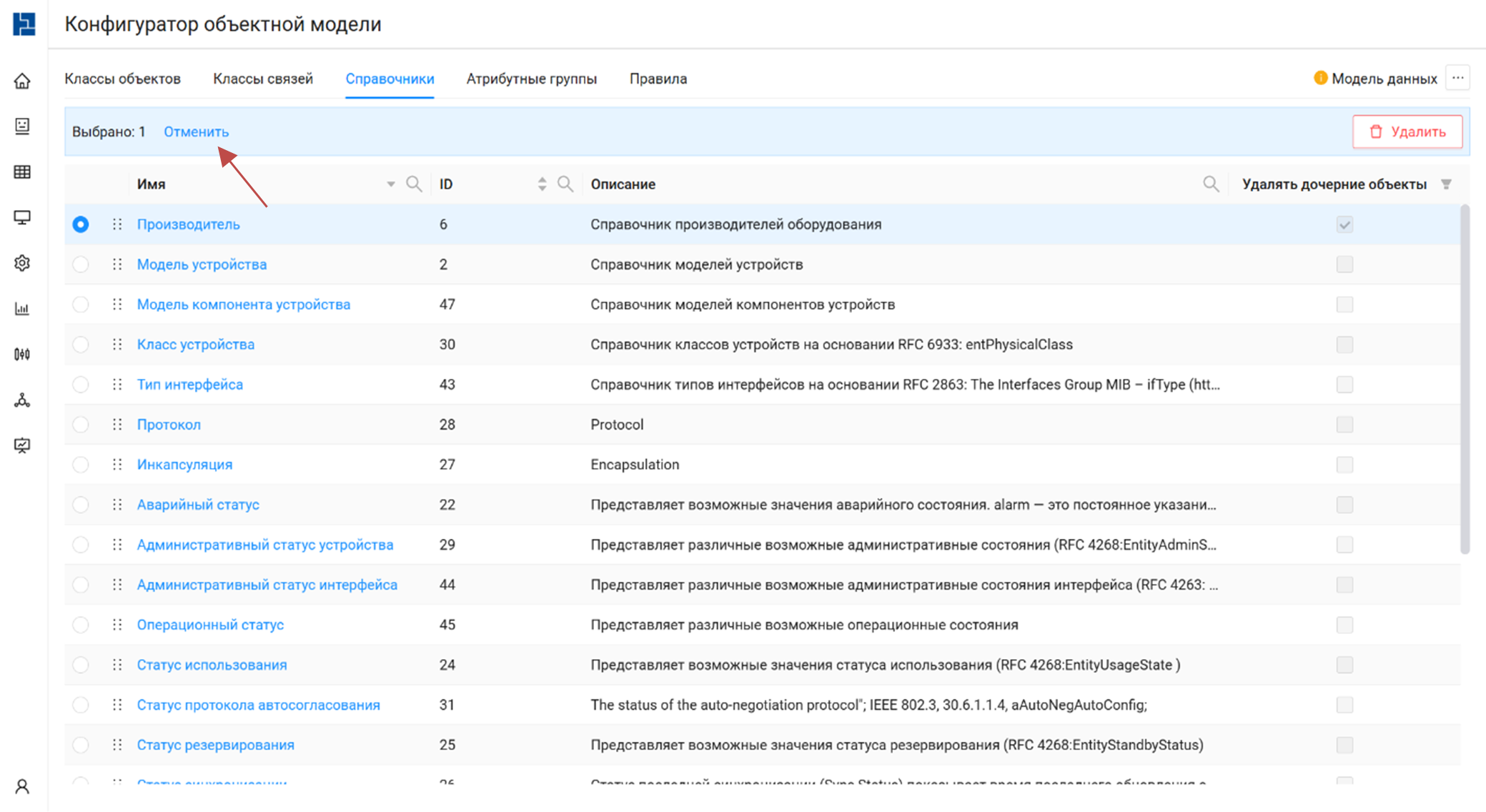Click the home icon in sidebar
1486x812 pixels.
[x=22, y=81]
